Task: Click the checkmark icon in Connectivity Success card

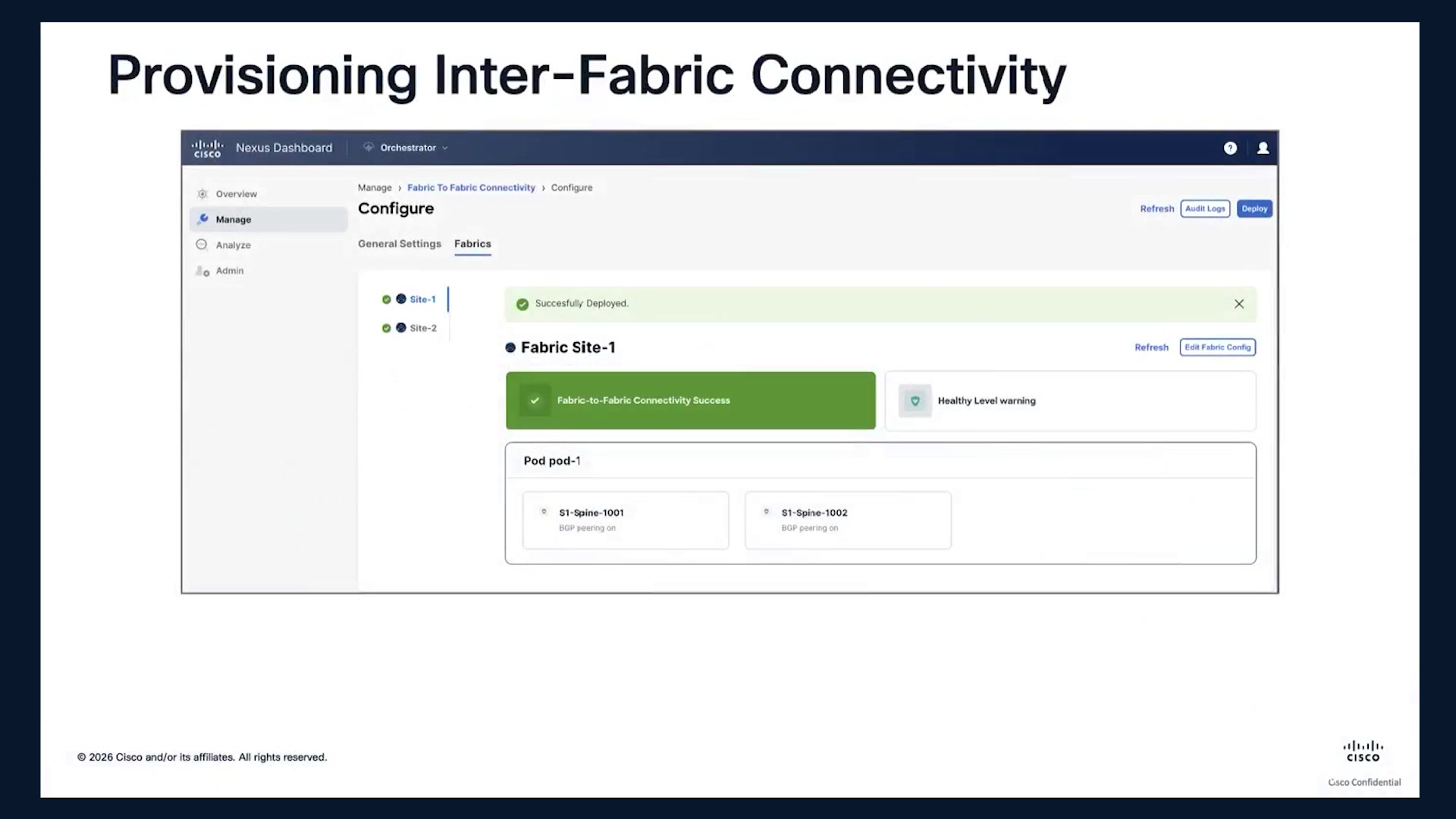Action: pos(535,400)
